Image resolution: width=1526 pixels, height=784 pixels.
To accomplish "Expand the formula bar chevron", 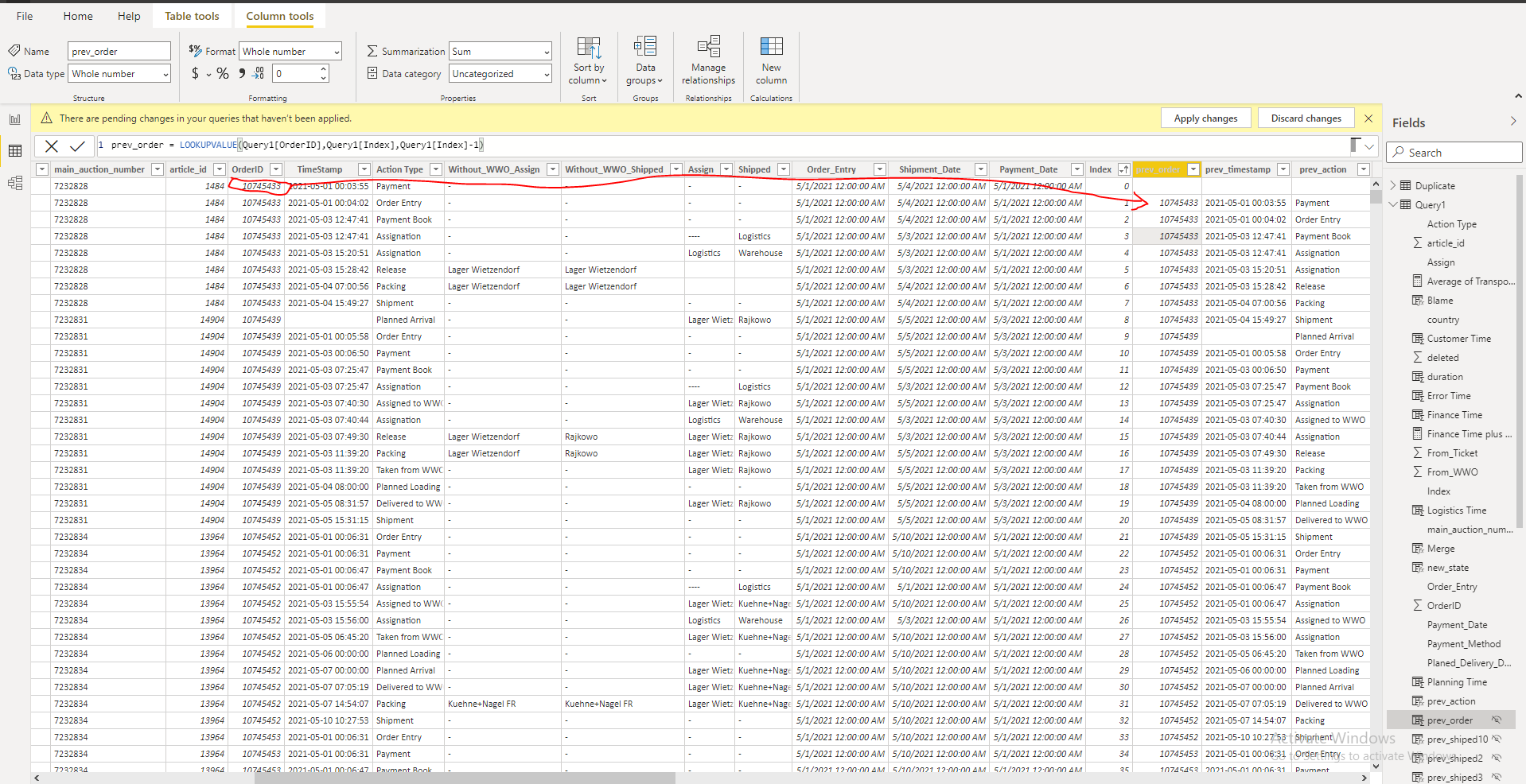I will pyautogui.click(x=1369, y=146).
